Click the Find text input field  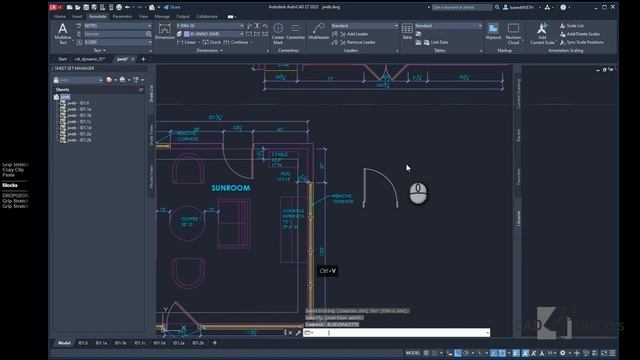pyautogui.click(x=114, y=34)
